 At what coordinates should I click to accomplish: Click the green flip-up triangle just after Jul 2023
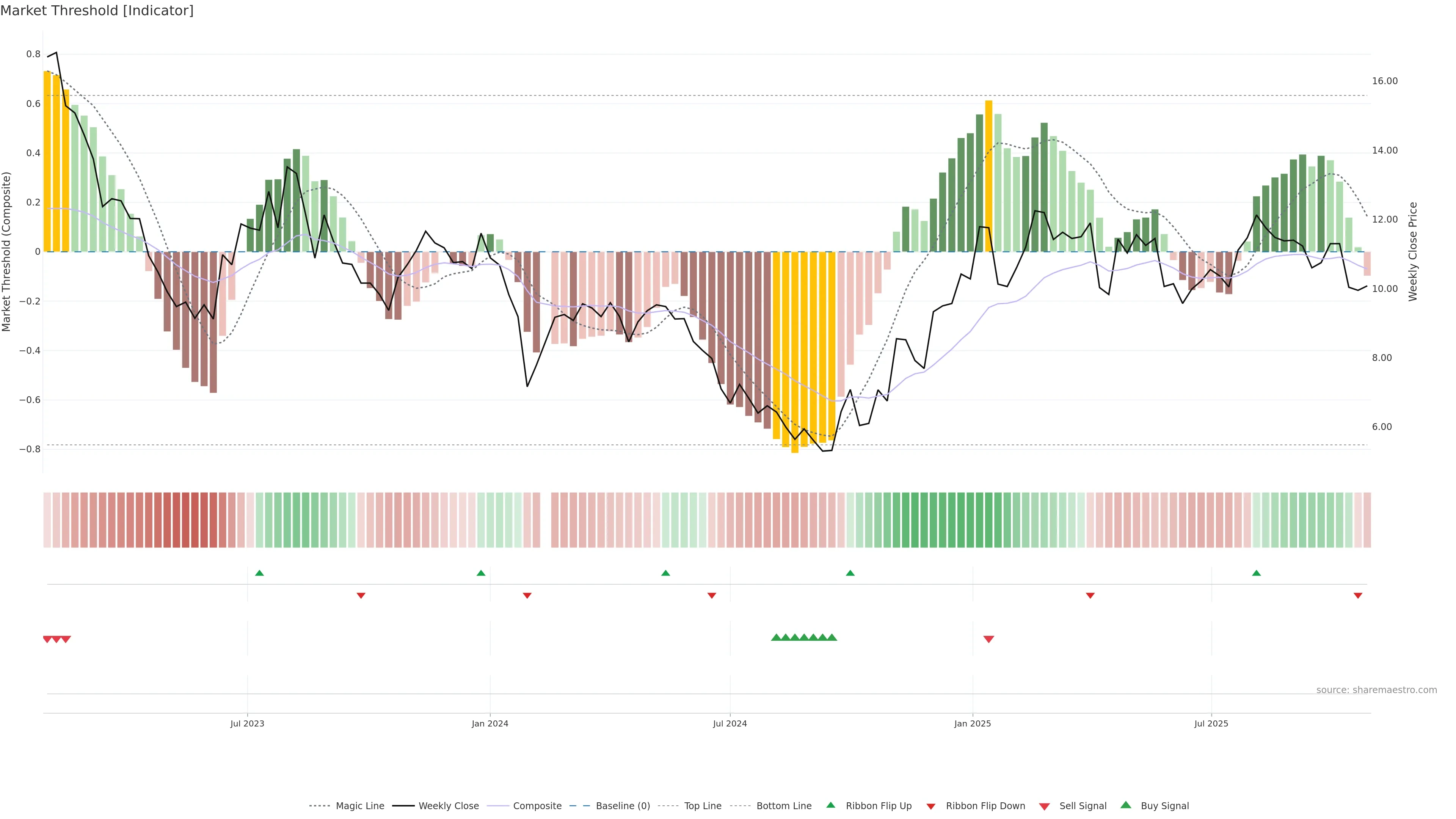tap(259, 573)
